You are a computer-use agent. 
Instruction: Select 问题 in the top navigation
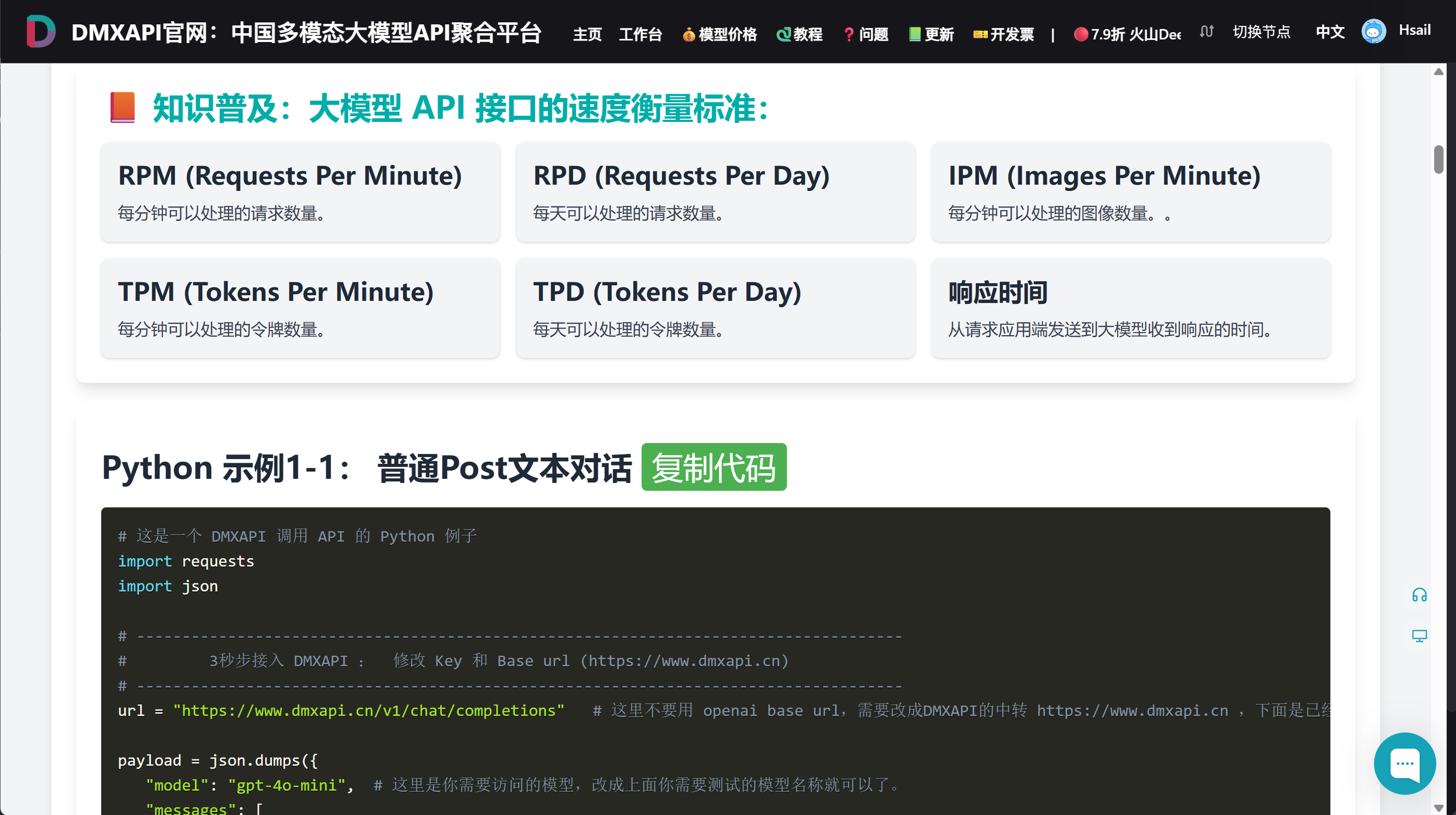865,34
